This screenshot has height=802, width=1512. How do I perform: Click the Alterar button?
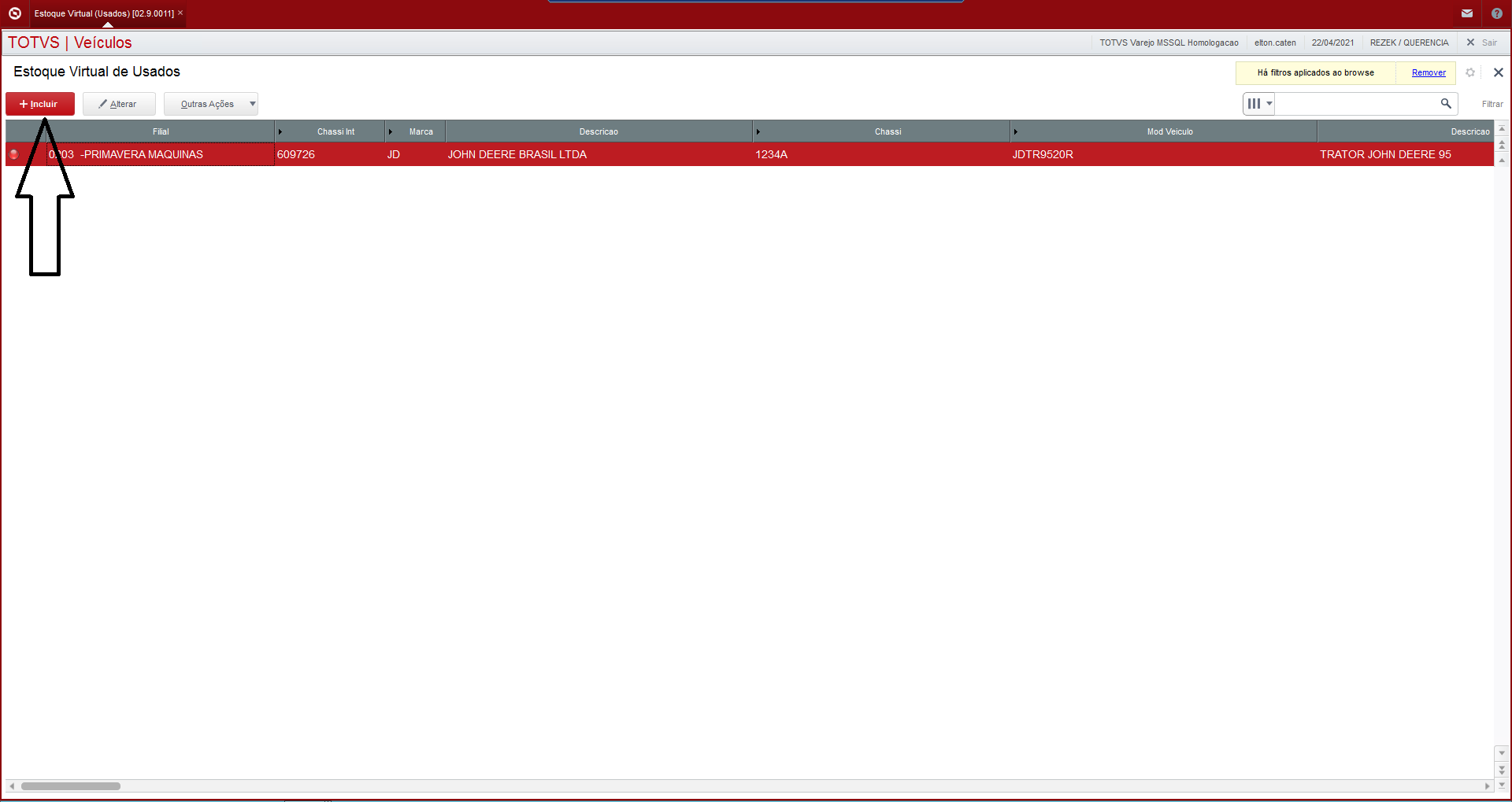(119, 104)
